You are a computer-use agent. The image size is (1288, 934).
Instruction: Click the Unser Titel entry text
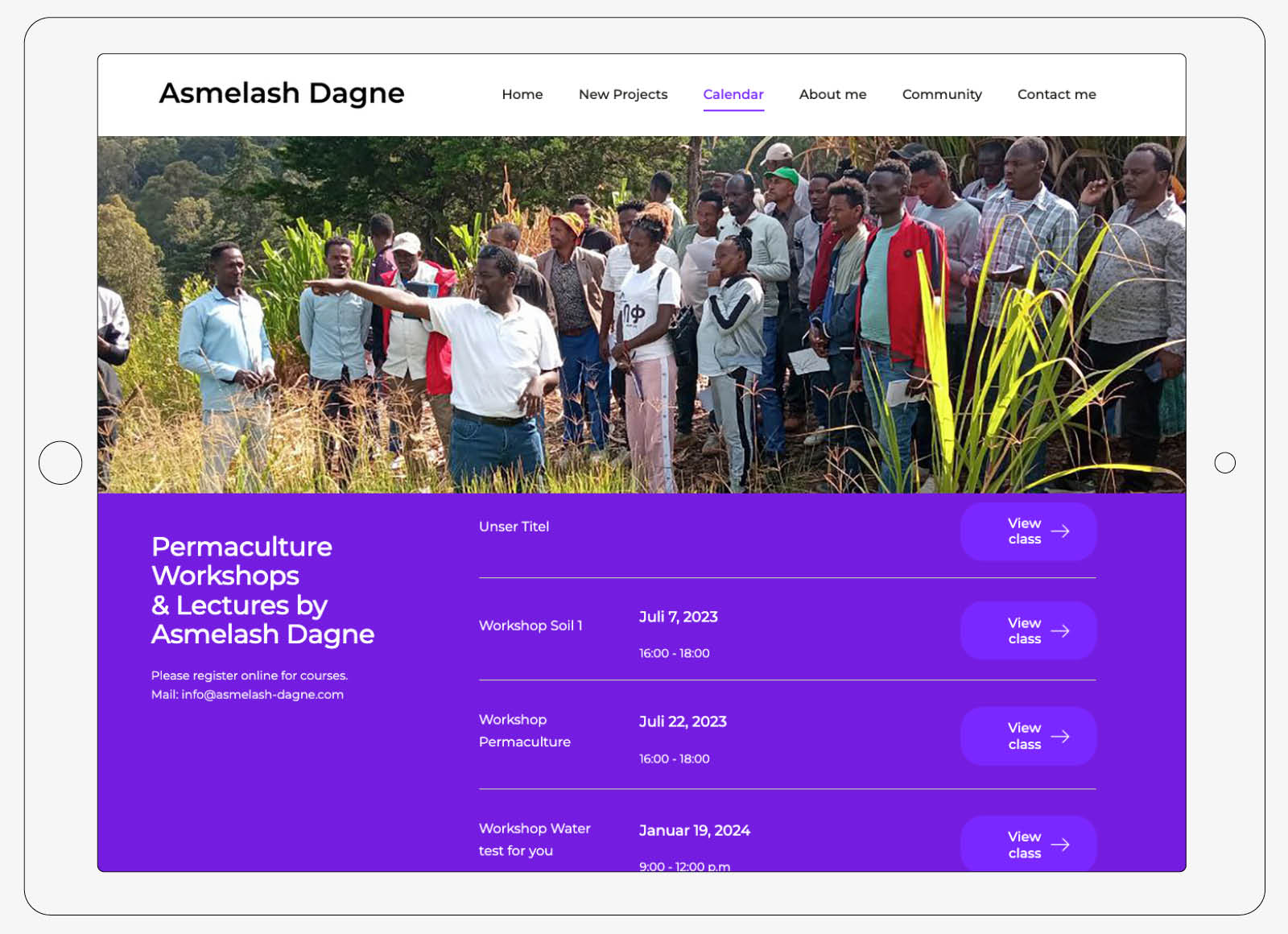pyautogui.click(x=514, y=527)
